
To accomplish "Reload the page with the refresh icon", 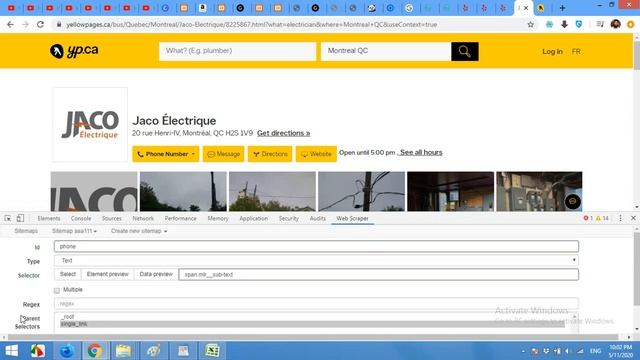I will click(40, 24).
